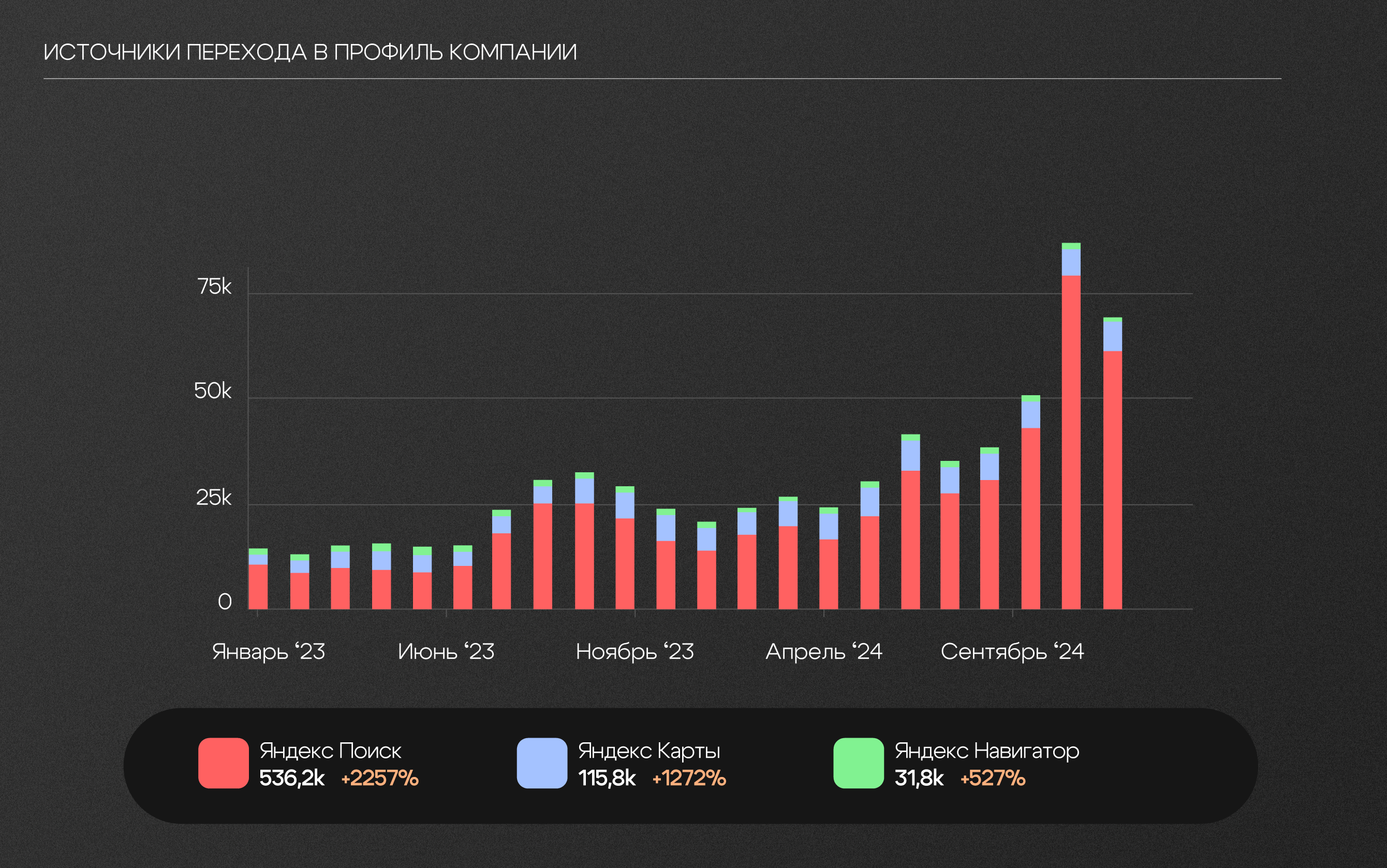Click the +1272% growth value
The width and height of the screenshot is (1387, 868).
click(689, 779)
